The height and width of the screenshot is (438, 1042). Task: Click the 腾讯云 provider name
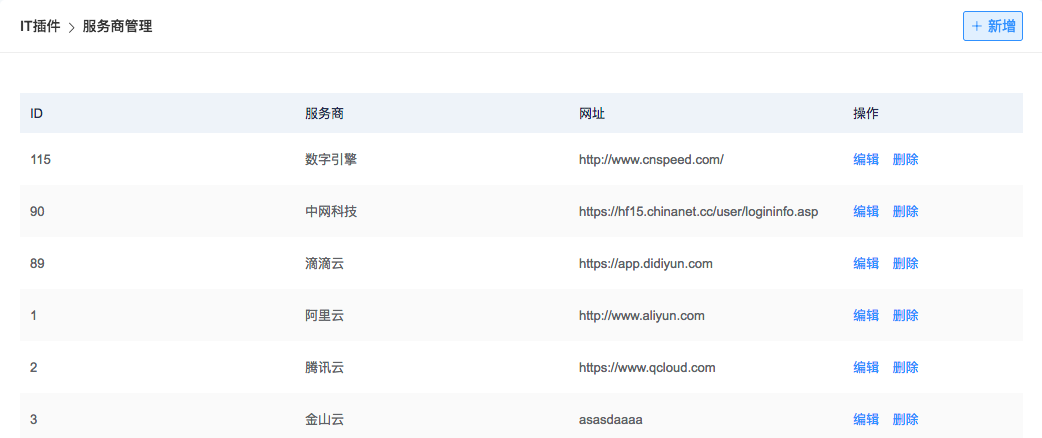[x=324, y=367]
